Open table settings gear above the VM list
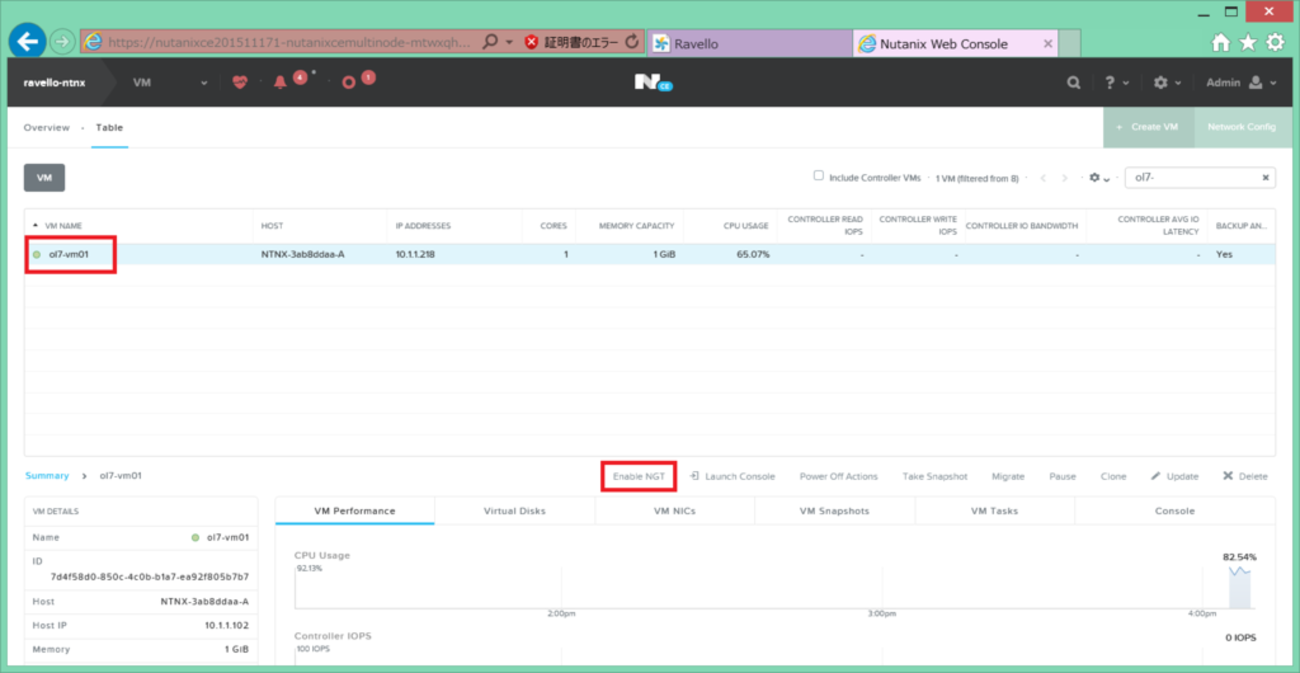 tap(1094, 177)
